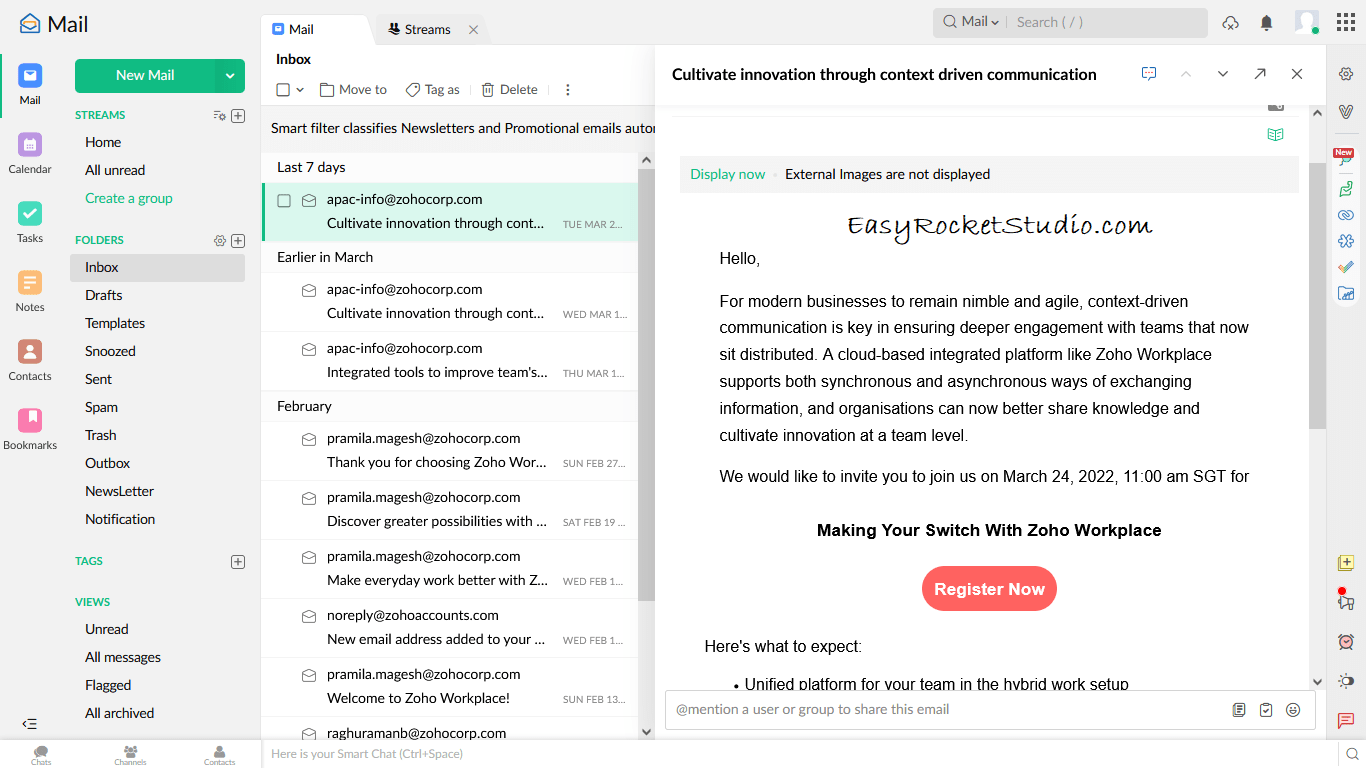Click the clipboard task icon in the share box
The image size is (1366, 768).
tap(1266, 710)
